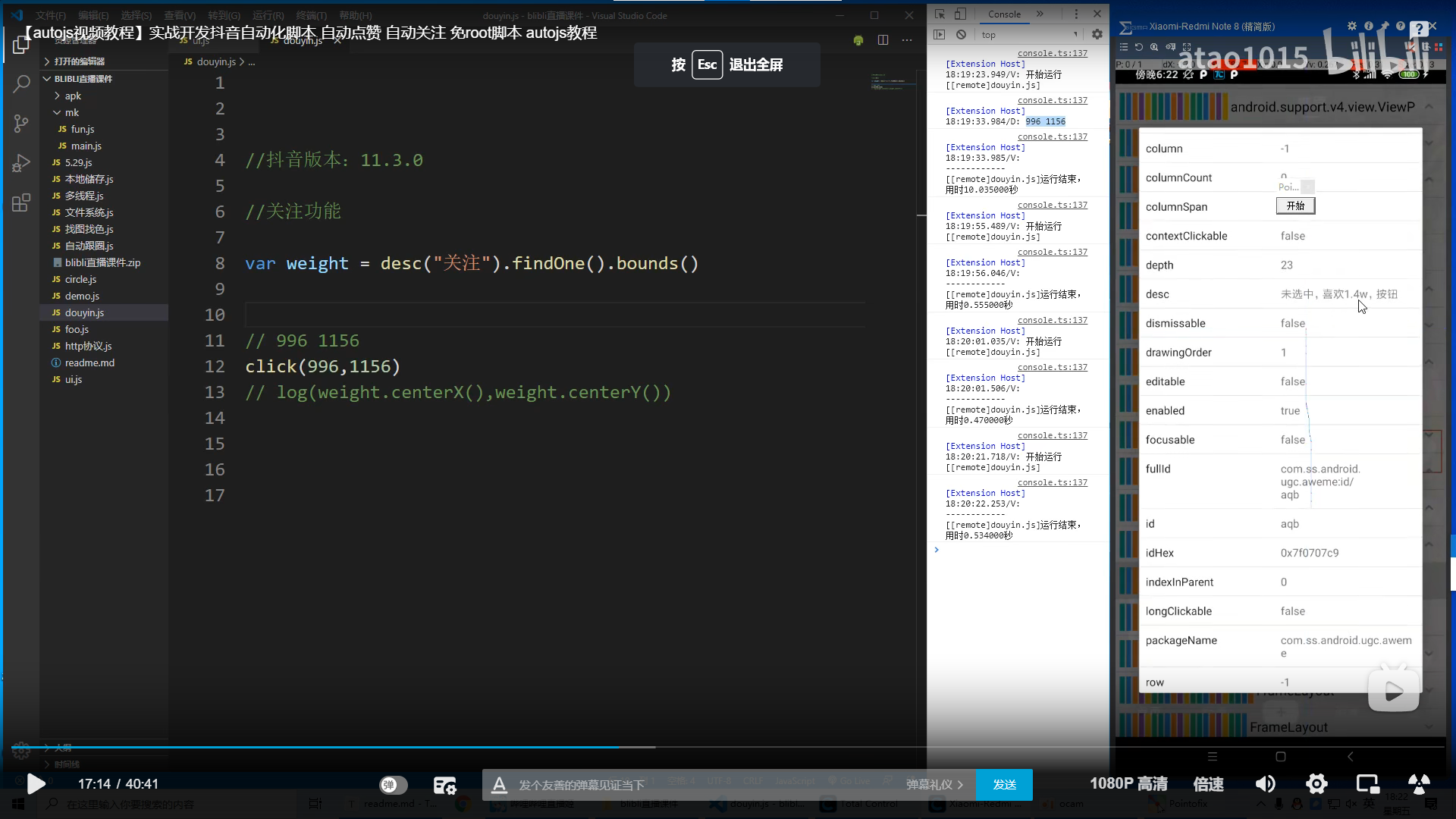Click the 发送 send button
Viewport: 1456px width, 819px height.
pyautogui.click(x=1004, y=785)
